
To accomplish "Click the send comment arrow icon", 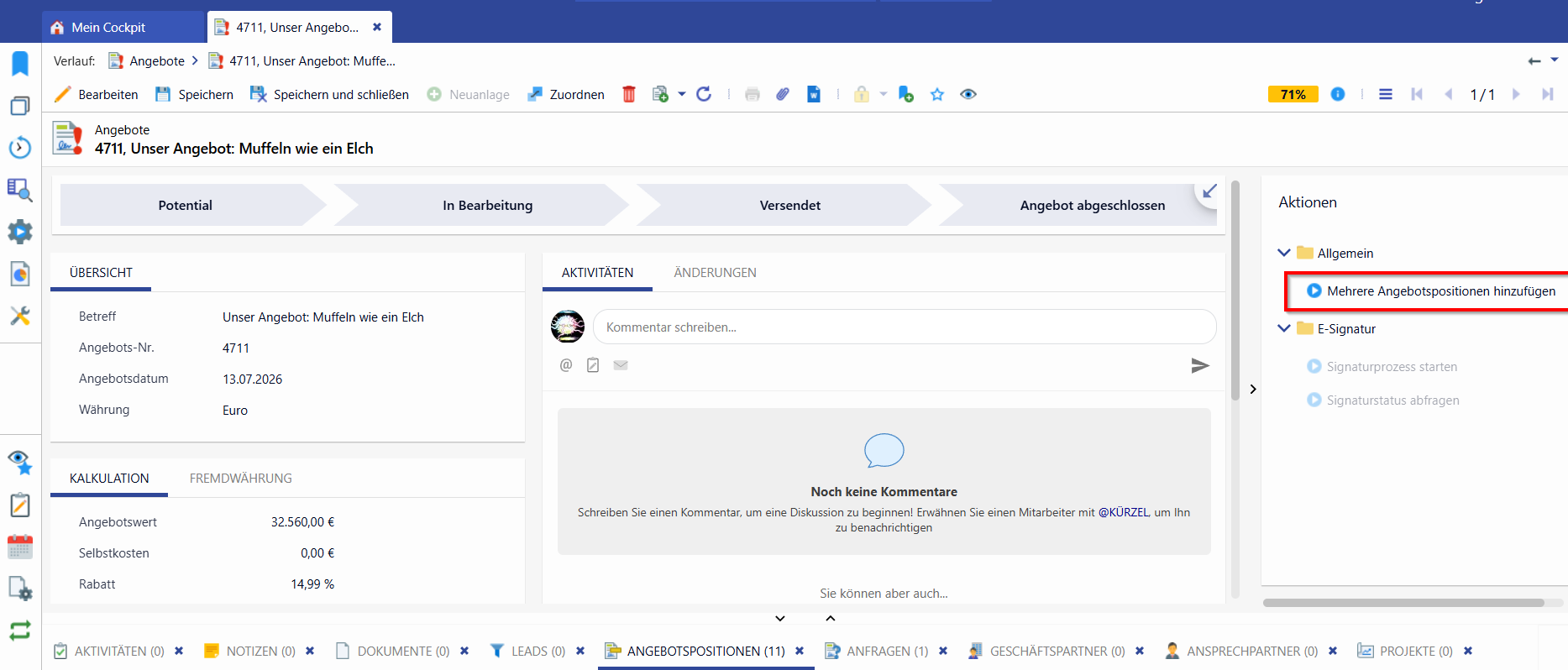I will [1200, 365].
